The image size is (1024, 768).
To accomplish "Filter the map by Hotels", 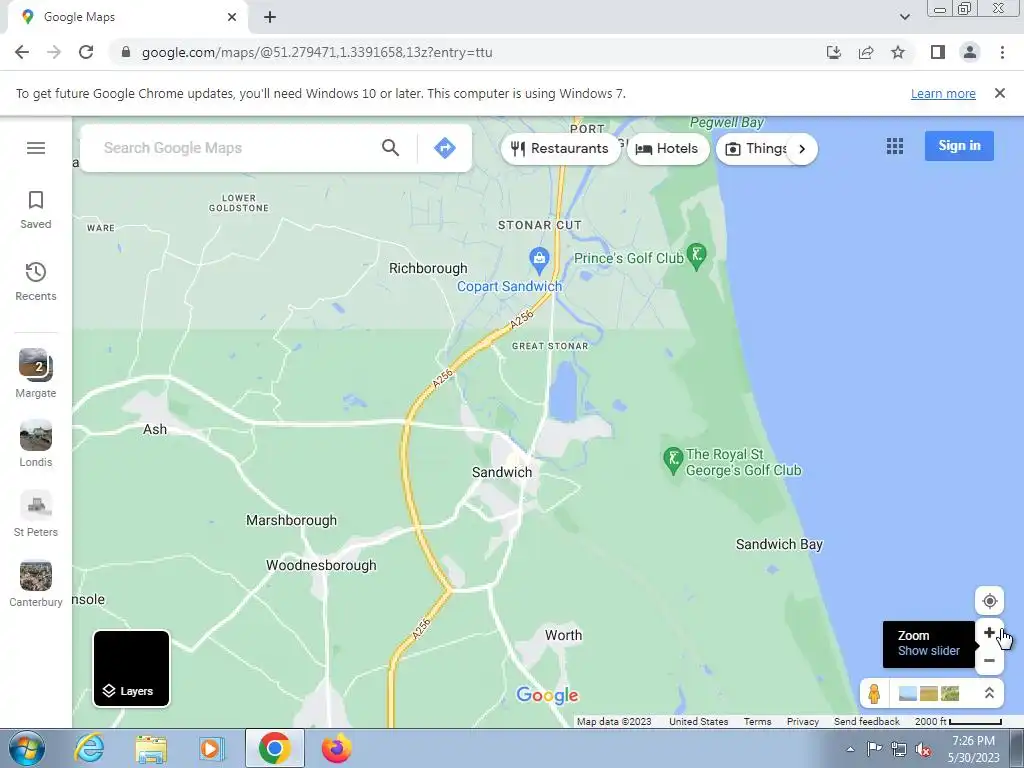I will pos(667,149).
